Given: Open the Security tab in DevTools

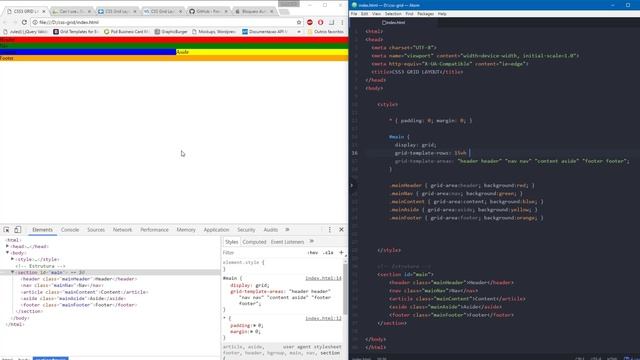Looking at the screenshot, I should click(x=246, y=230).
